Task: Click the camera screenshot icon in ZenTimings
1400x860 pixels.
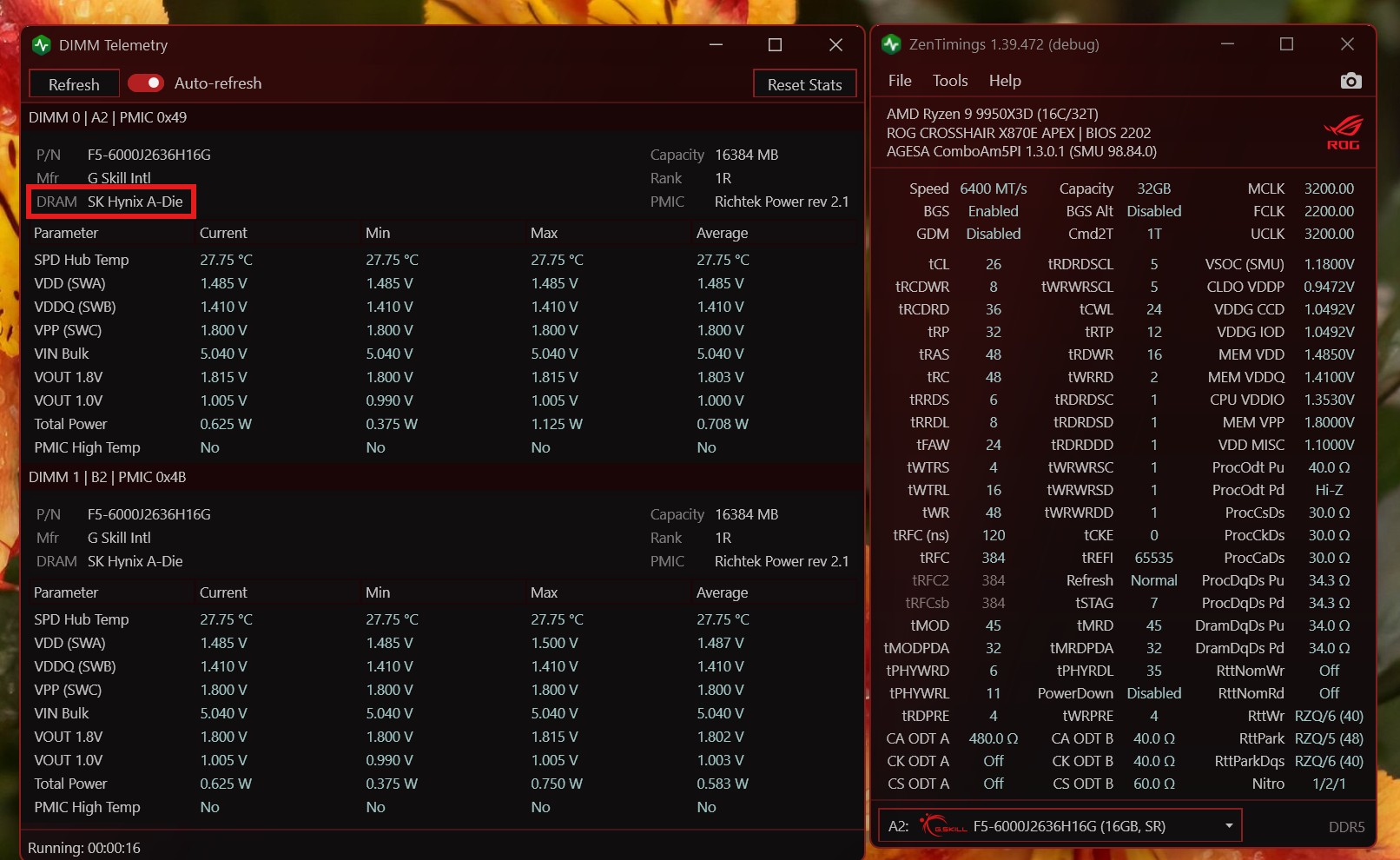Action: point(1350,81)
